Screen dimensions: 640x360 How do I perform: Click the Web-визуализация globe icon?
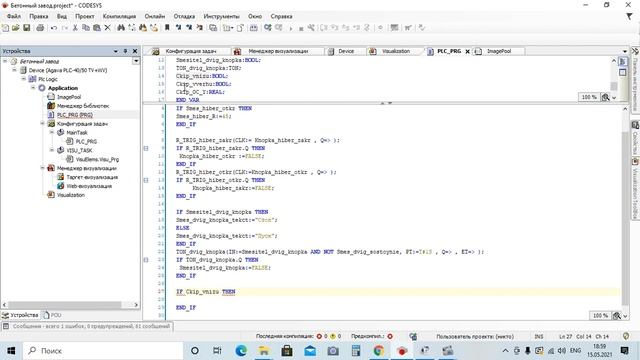(x=60, y=186)
